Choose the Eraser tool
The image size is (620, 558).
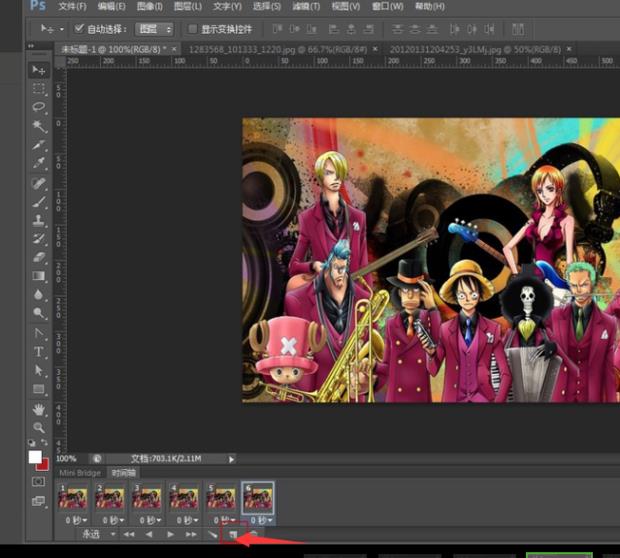[x=39, y=257]
